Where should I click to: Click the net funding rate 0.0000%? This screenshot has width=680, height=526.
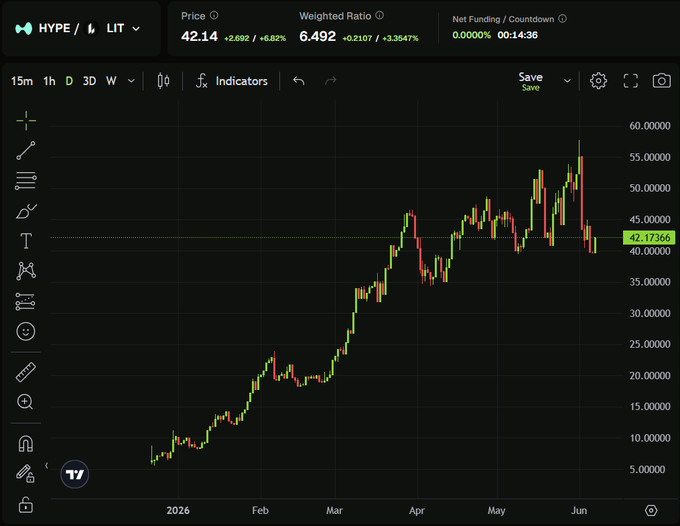pos(471,35)
